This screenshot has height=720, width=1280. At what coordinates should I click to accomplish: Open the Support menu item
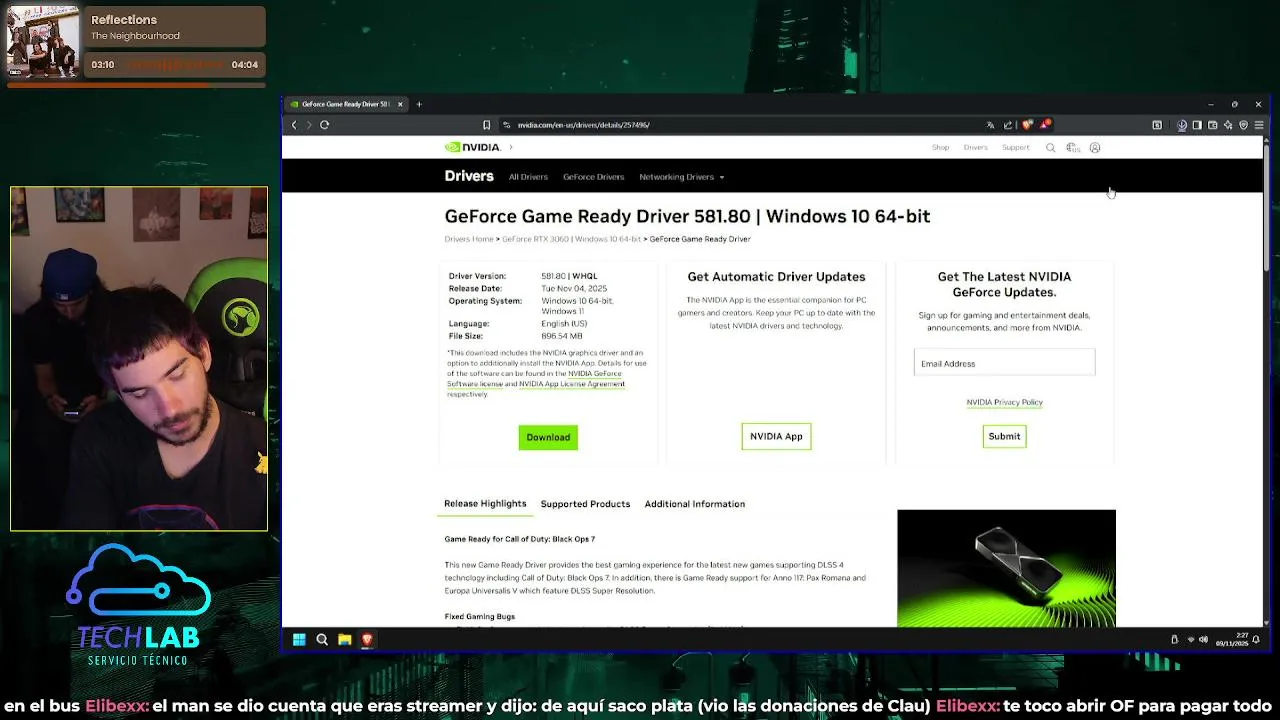point(1015,148)
